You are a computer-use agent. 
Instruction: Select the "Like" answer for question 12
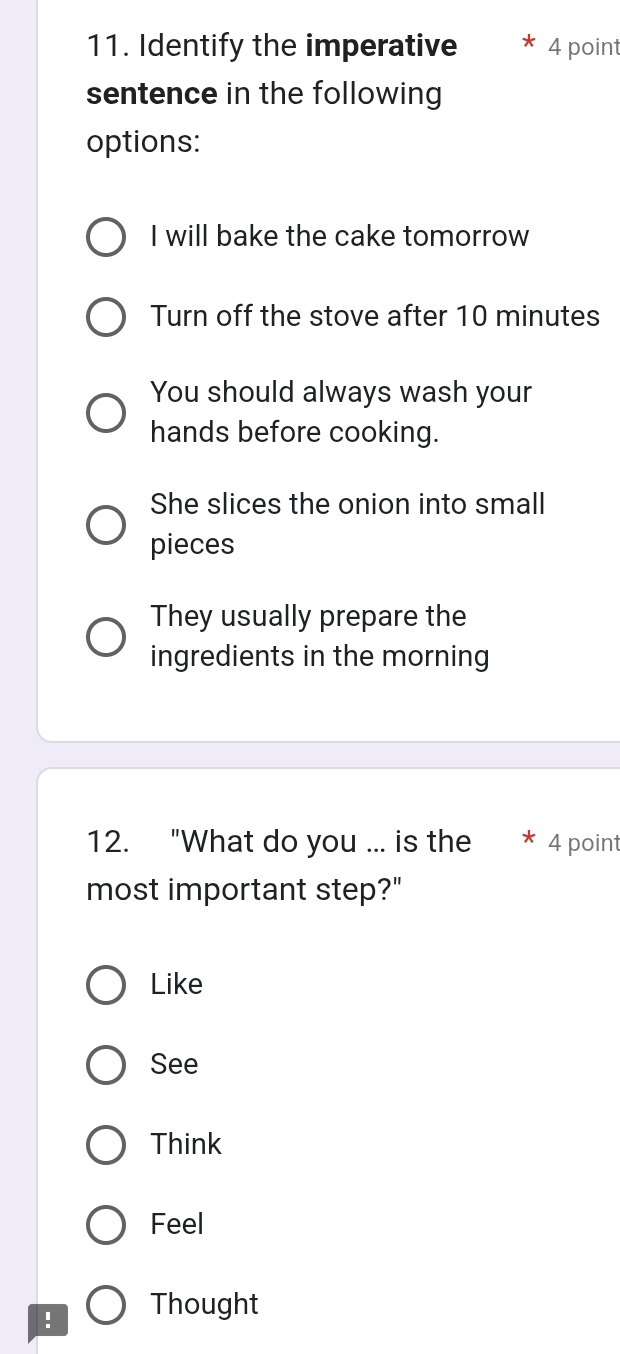pyautogui.click(x=106, y=985)
